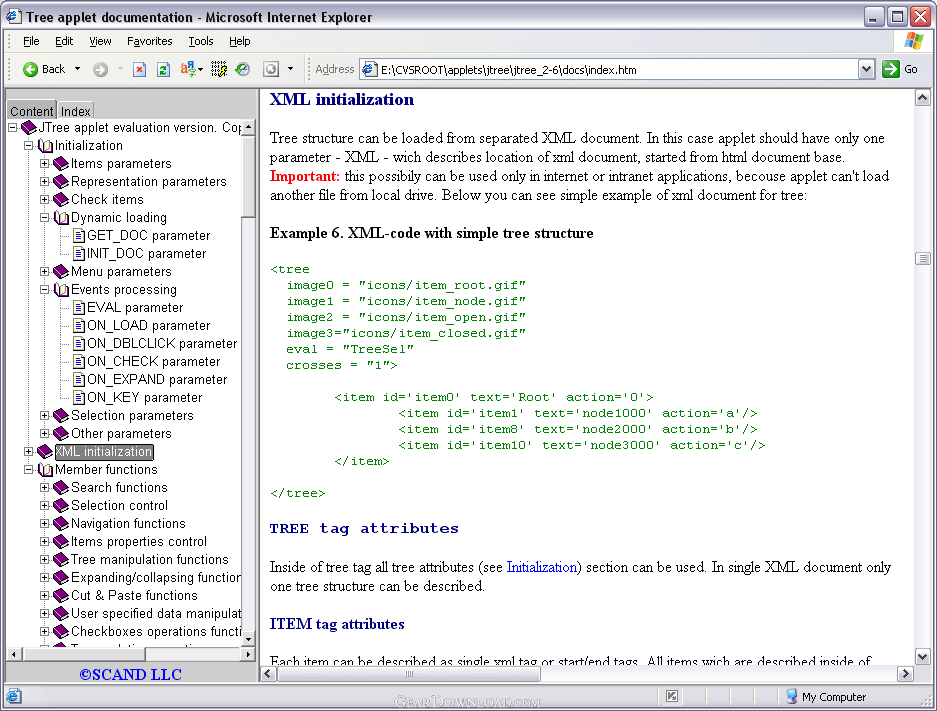Follow the Initialization hyperlink in text
The height and width of the screenshot is (711, 937).
click(541, 567)
